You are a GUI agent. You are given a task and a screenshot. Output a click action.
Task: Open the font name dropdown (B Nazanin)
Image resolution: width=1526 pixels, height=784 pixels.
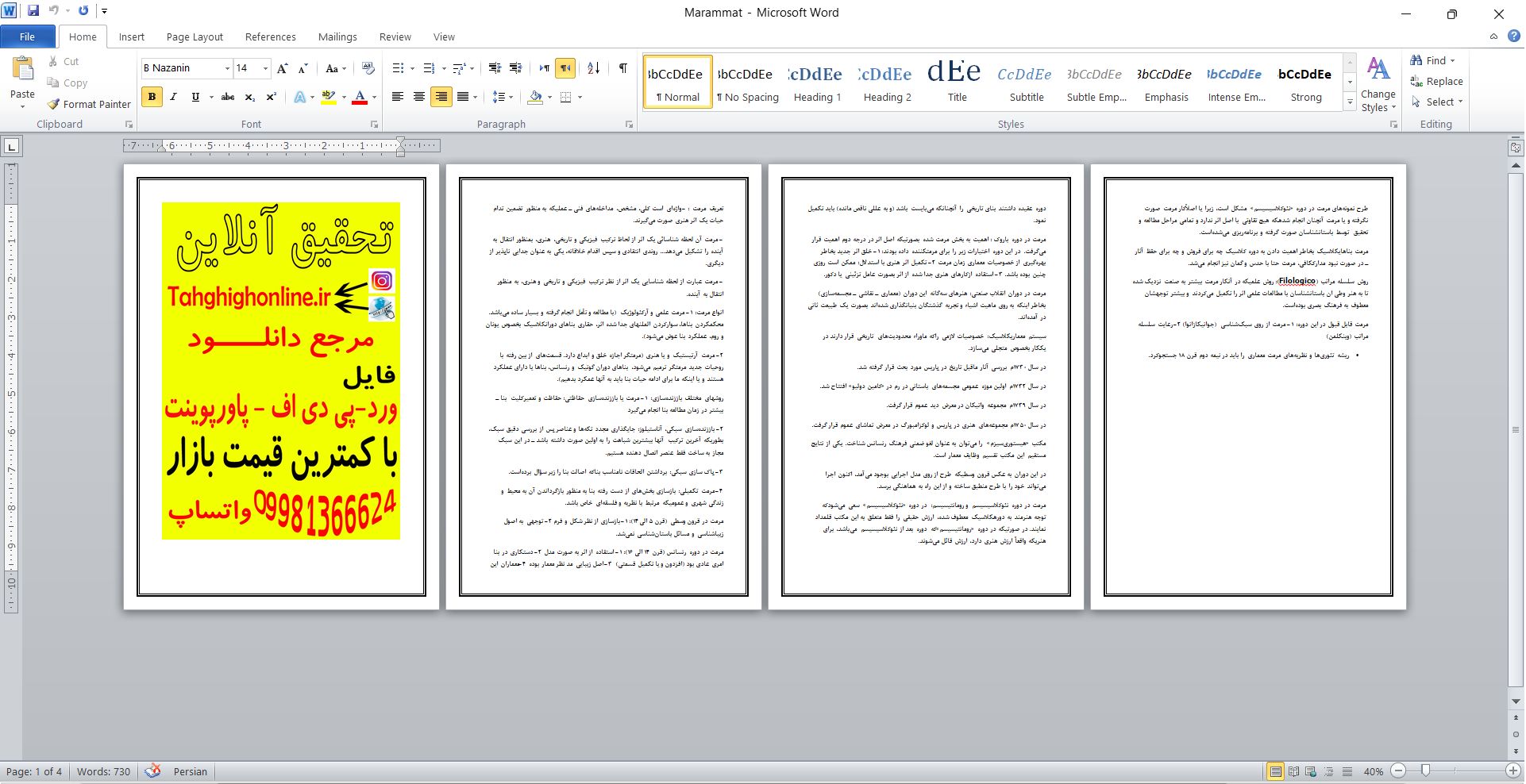pyautogui.click(x=227, y=68)
